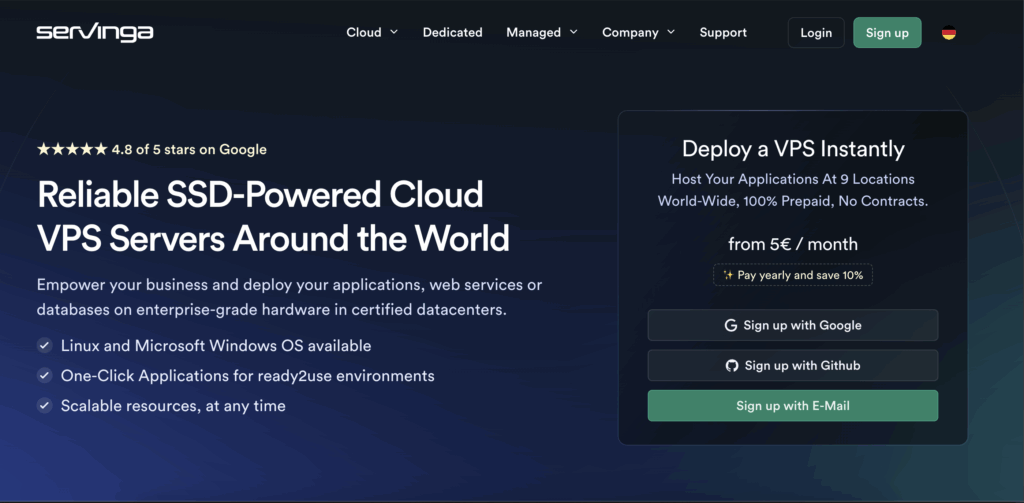1024x503 pixels.
Task: Expand the Cloud dropdown menu
Action: [372, 32]
